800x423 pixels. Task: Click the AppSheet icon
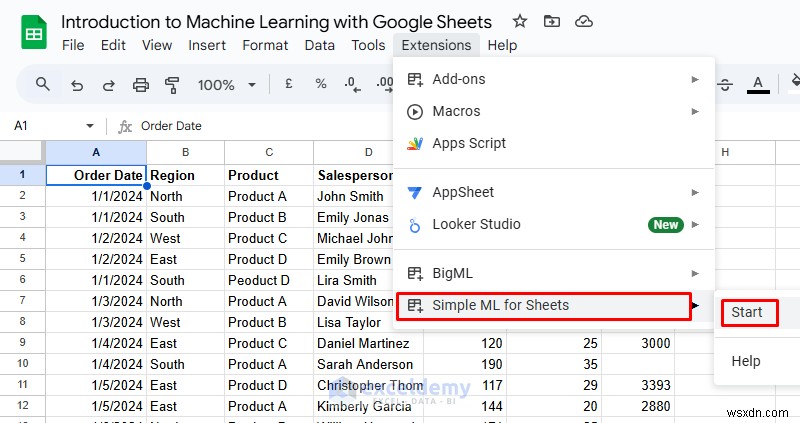(415, 193)
